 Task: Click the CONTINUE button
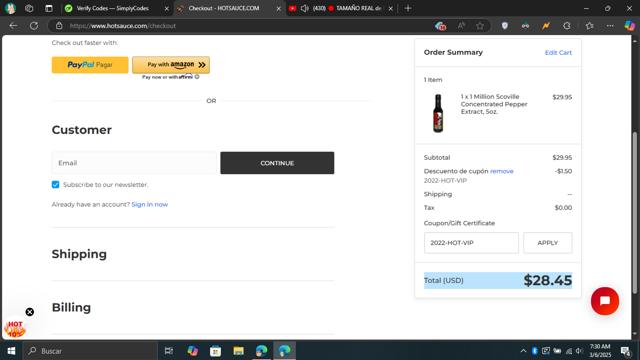pos(277,163)
